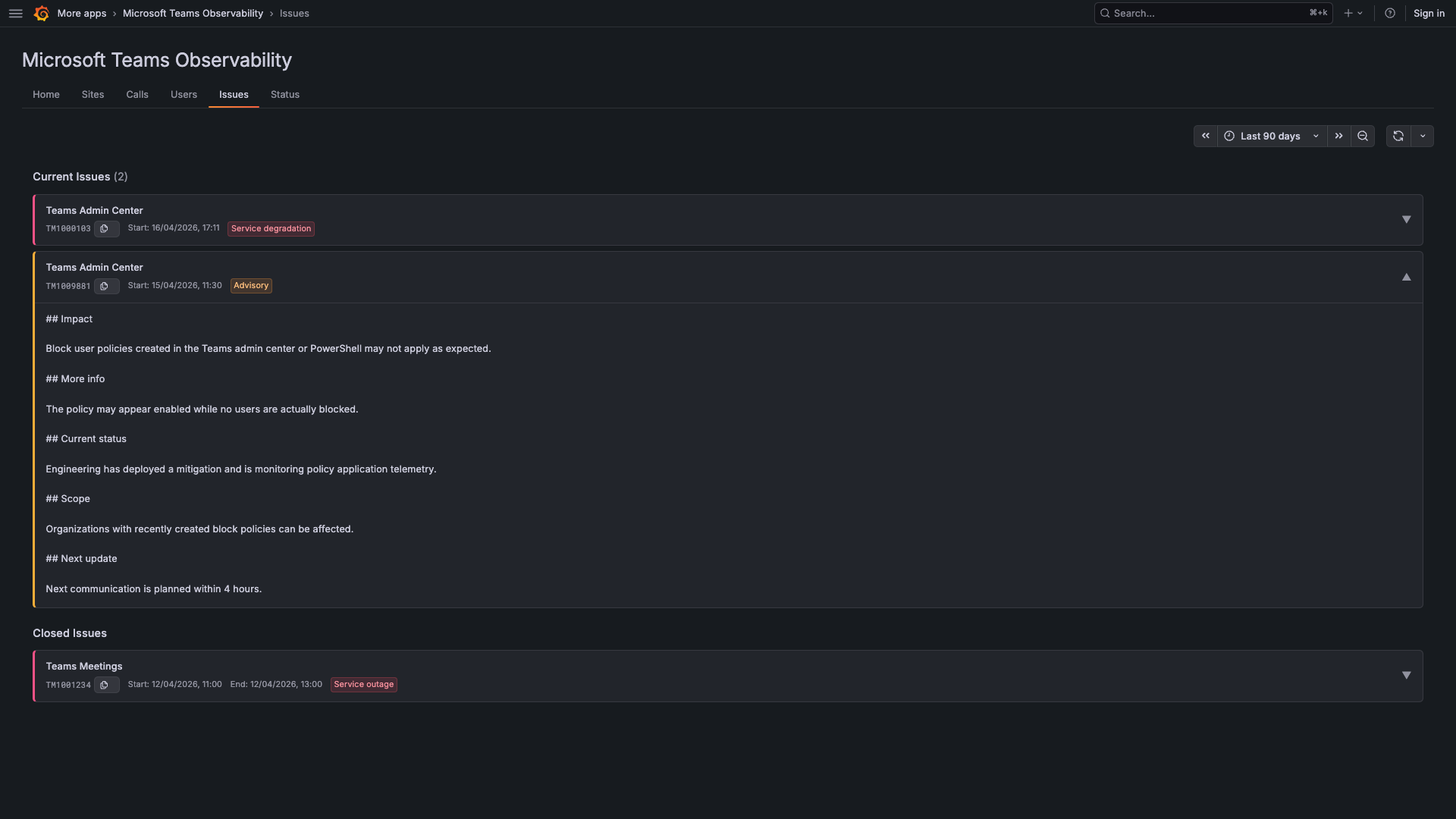Expand the Service degradation issue card

[x=1406, y=220]
